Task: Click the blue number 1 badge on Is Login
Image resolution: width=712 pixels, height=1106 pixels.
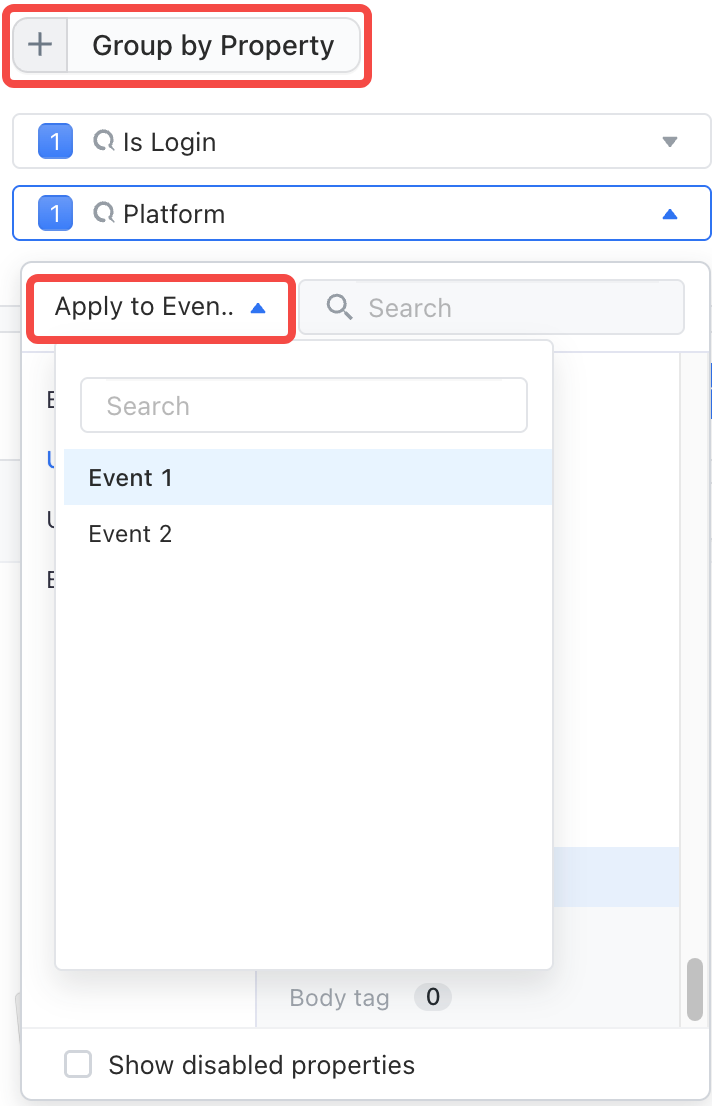Action: coord(55,142)
